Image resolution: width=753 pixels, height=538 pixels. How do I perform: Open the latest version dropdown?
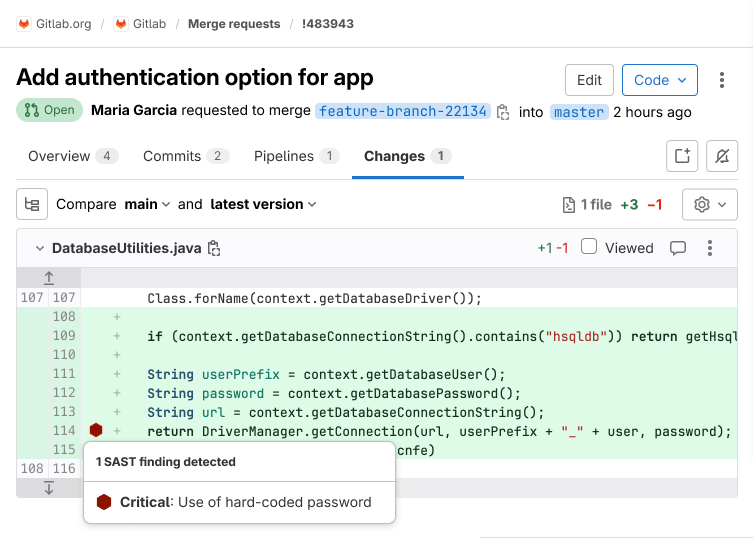tap(263, 204)
